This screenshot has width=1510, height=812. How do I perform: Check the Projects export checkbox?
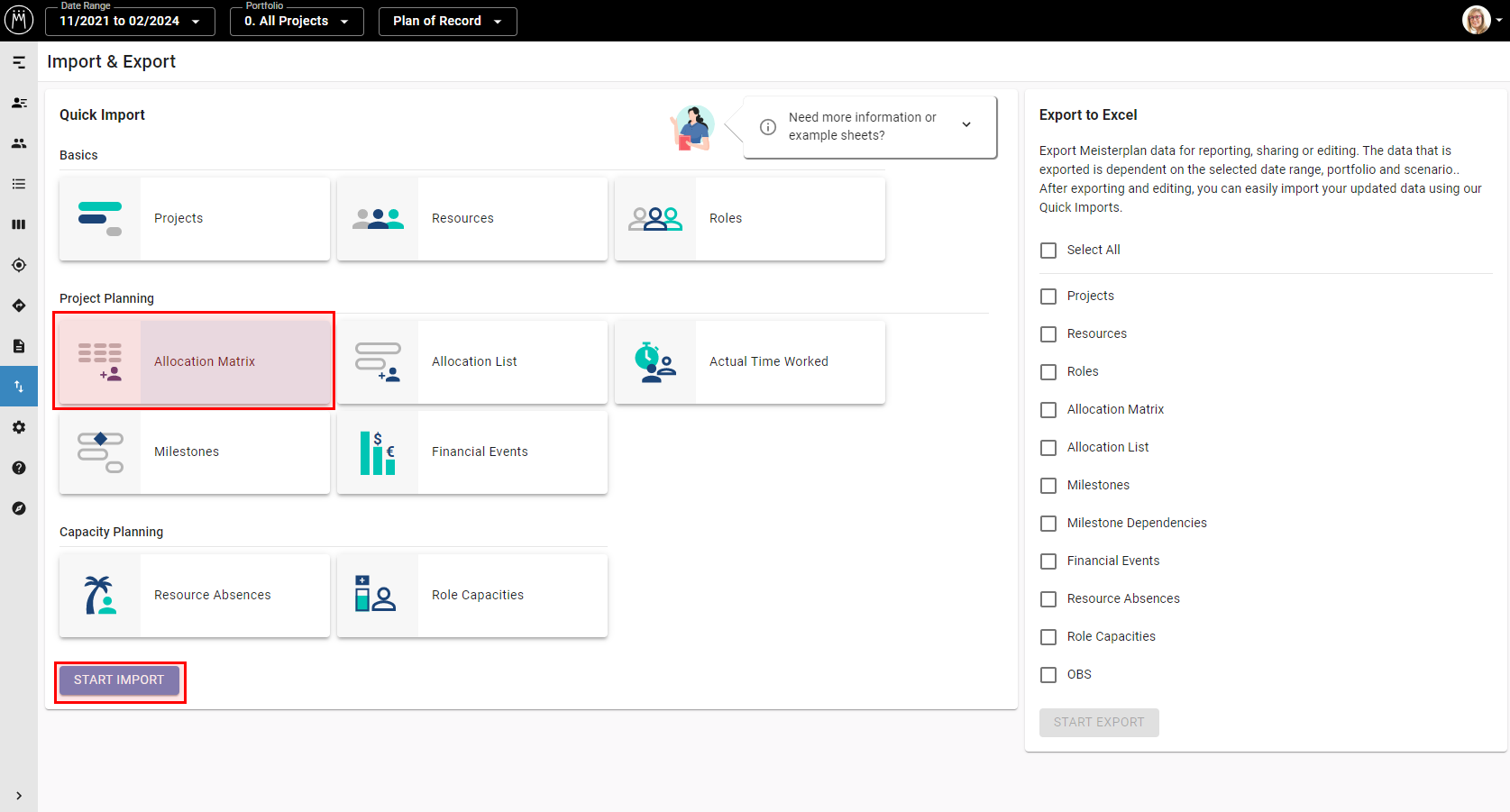pos(1048,297)
